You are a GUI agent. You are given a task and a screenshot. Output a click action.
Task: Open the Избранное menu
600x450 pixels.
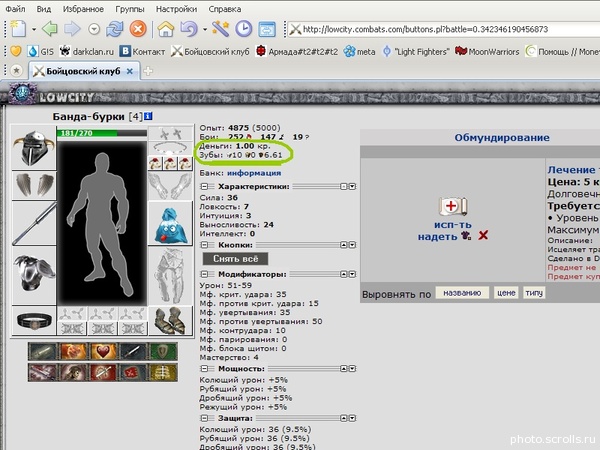click(83, 9)
